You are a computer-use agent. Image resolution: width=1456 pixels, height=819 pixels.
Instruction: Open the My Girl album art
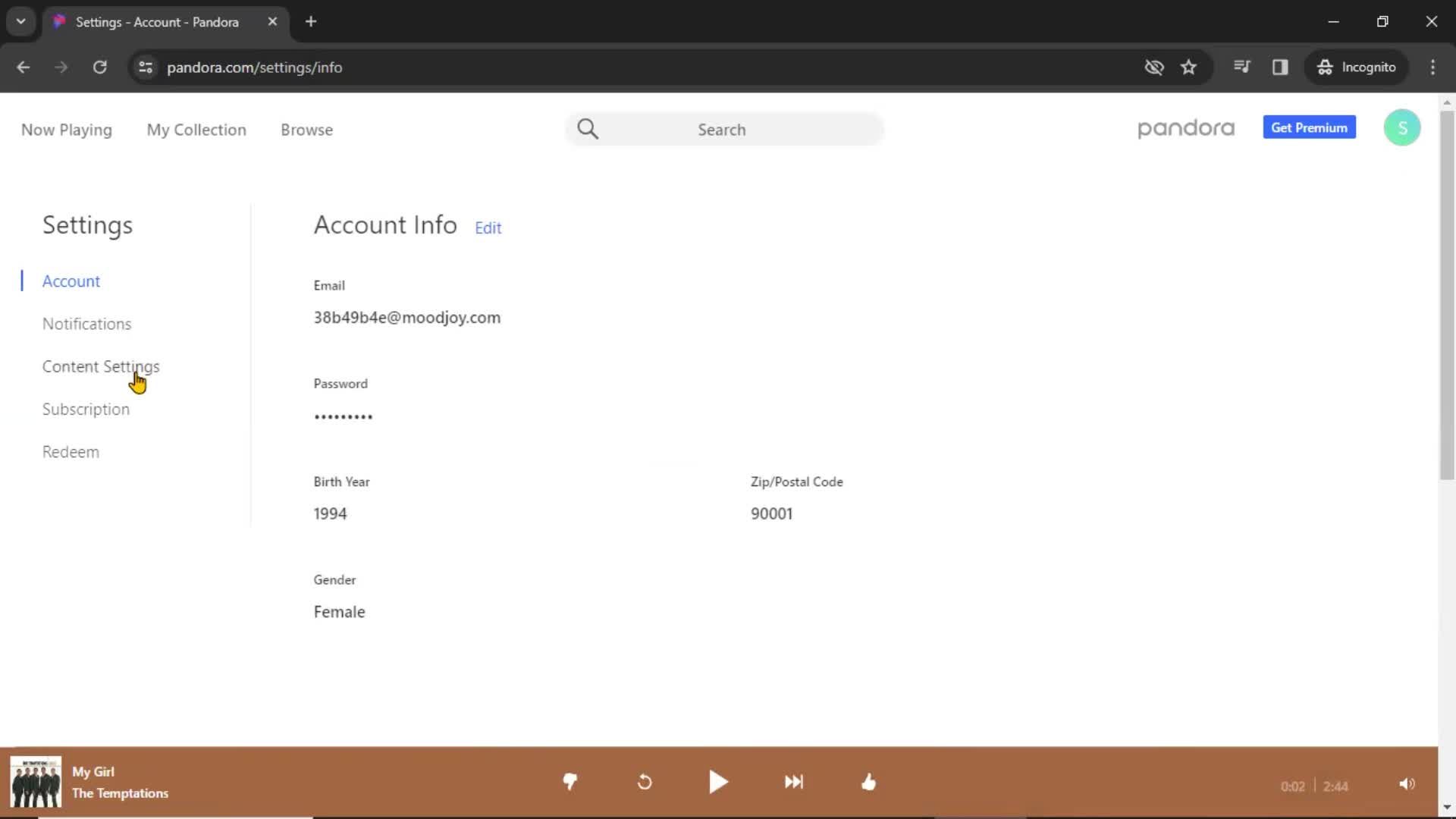36,782
